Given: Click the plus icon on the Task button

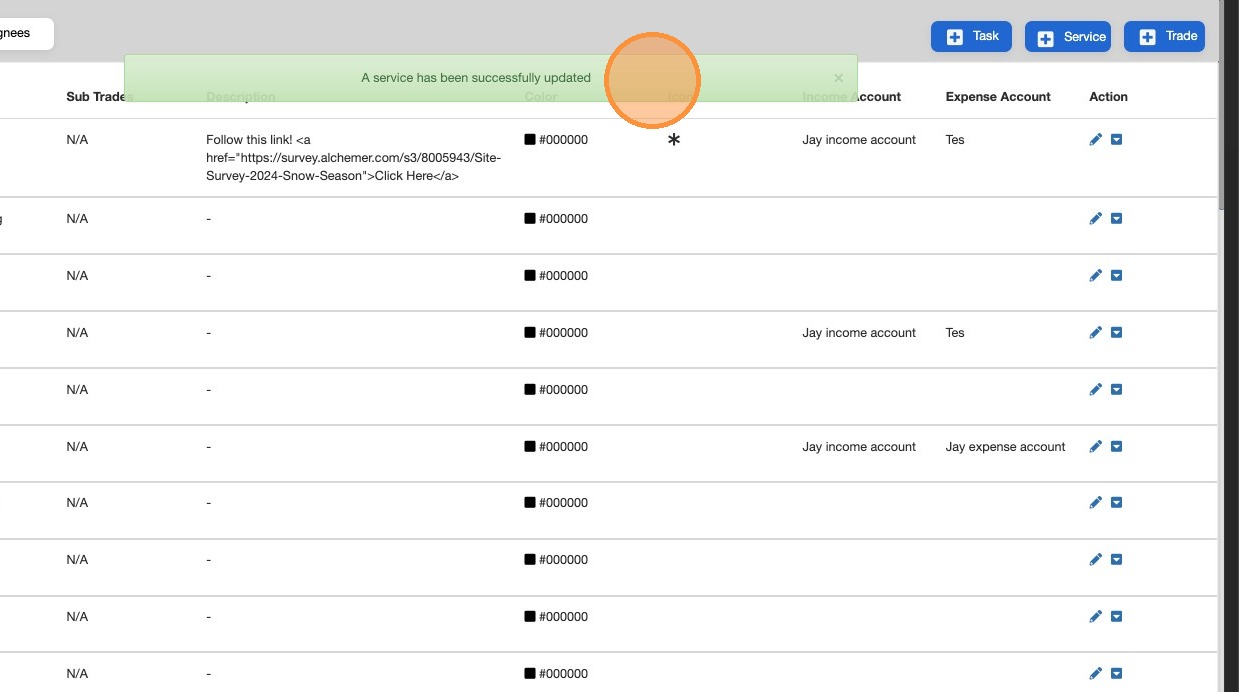Looking at the screenshot, I should 955,37.
